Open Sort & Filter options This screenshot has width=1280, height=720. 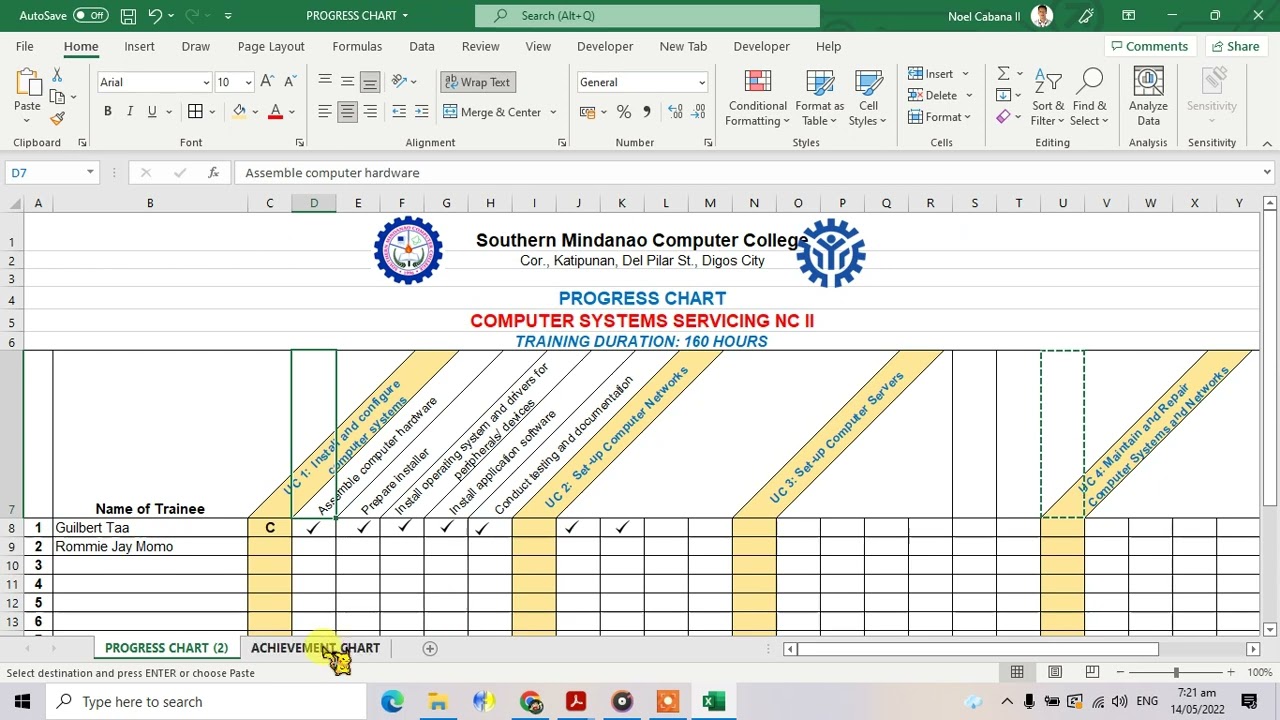tap(1049, 98)
